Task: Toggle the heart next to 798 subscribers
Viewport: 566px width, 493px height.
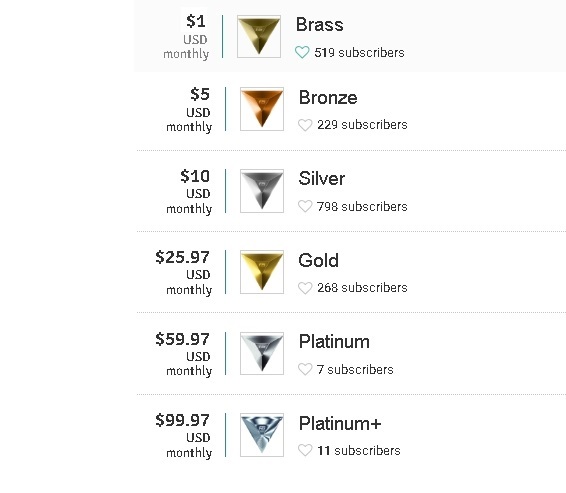Action: tap(305, 206)
